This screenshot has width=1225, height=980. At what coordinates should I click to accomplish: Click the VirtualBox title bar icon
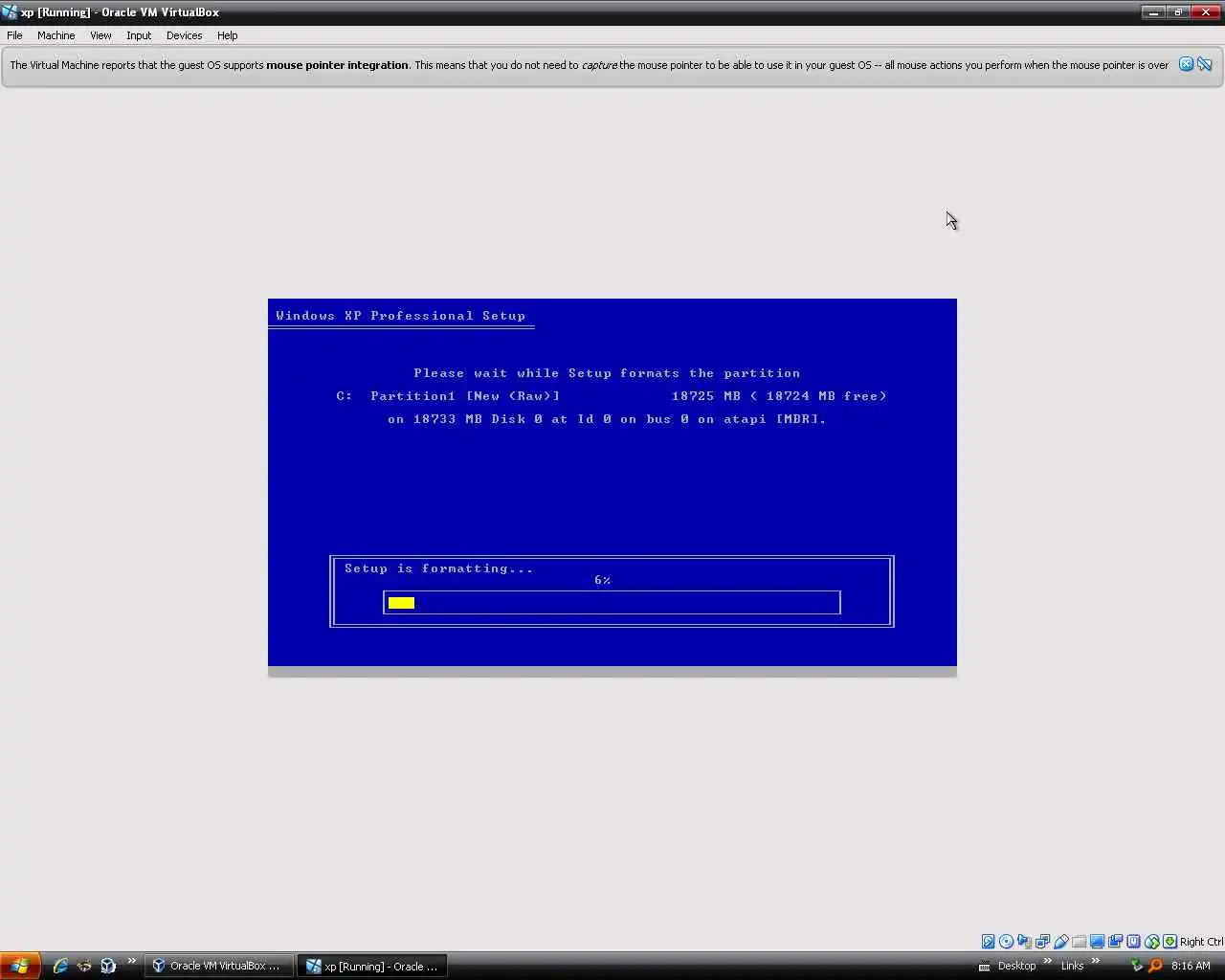[x=10, y=12]
